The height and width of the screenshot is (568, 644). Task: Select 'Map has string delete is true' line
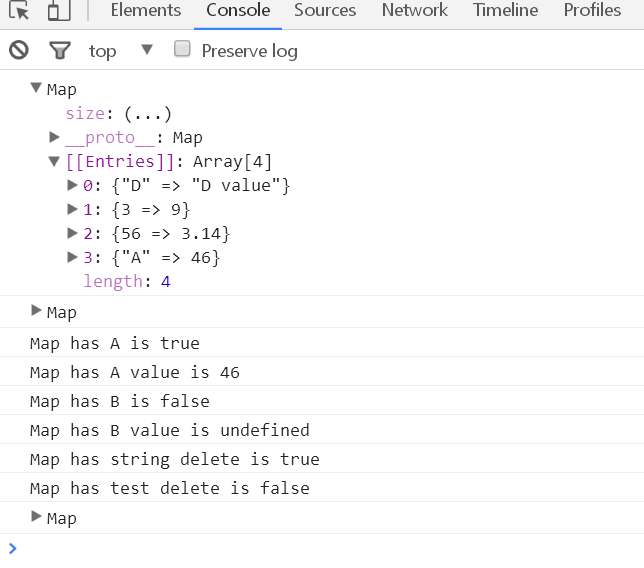click(175, 459)
